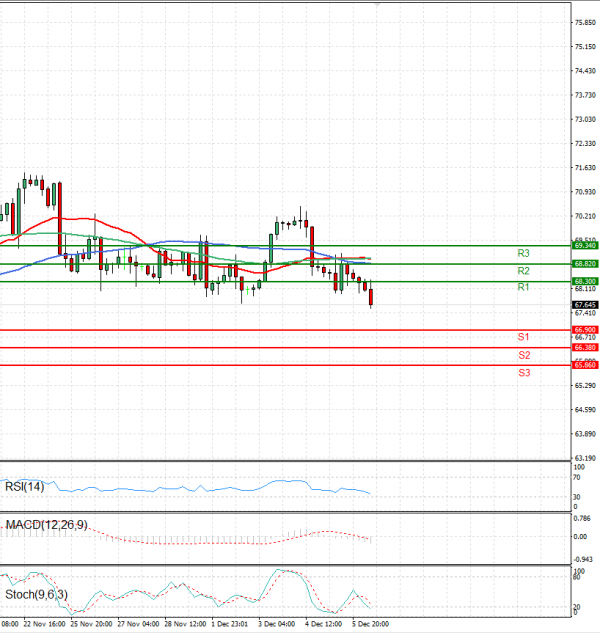Click the Stoch(9,6,3) indicator label
Image resolution: width=600 pixels, height=633 pixels.
click(x=37, y=594)
